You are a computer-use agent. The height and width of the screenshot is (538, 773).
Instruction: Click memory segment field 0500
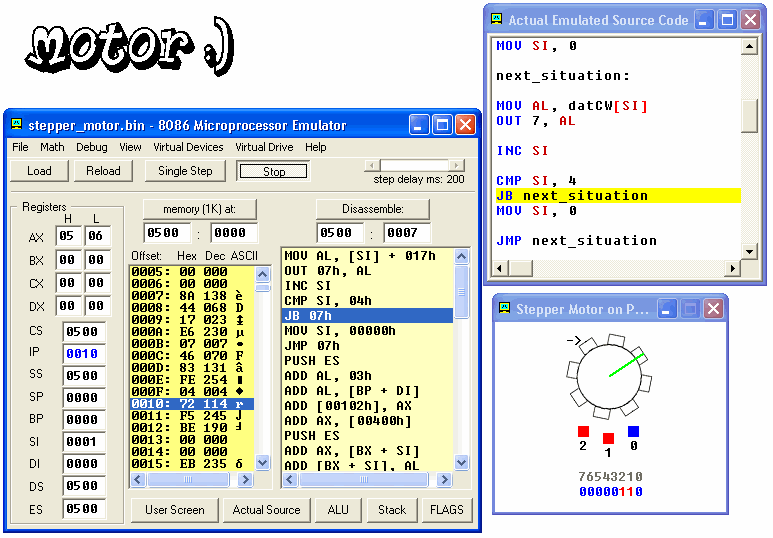(x=167, y=233)
